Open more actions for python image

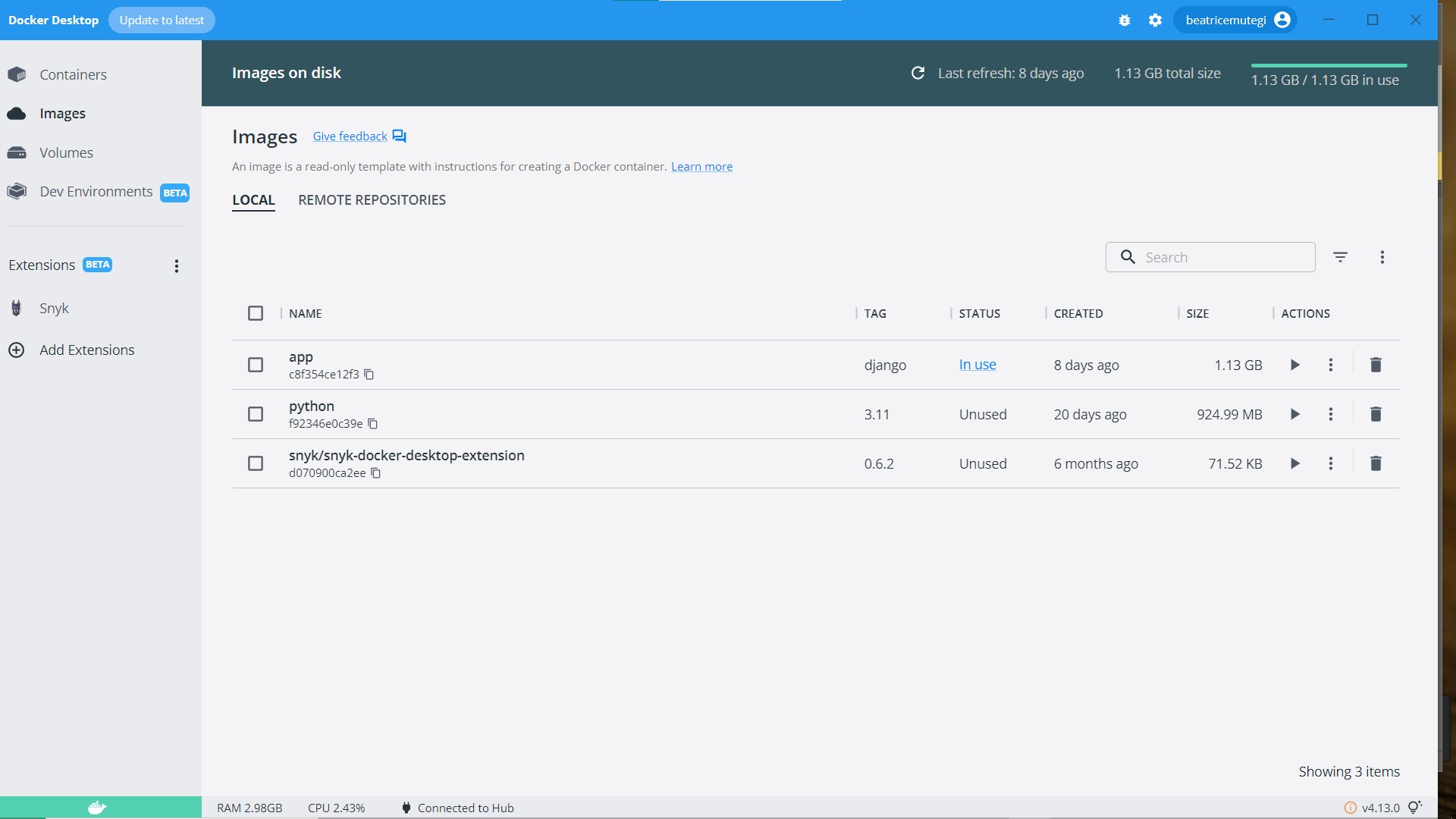tap(1331, 414)
